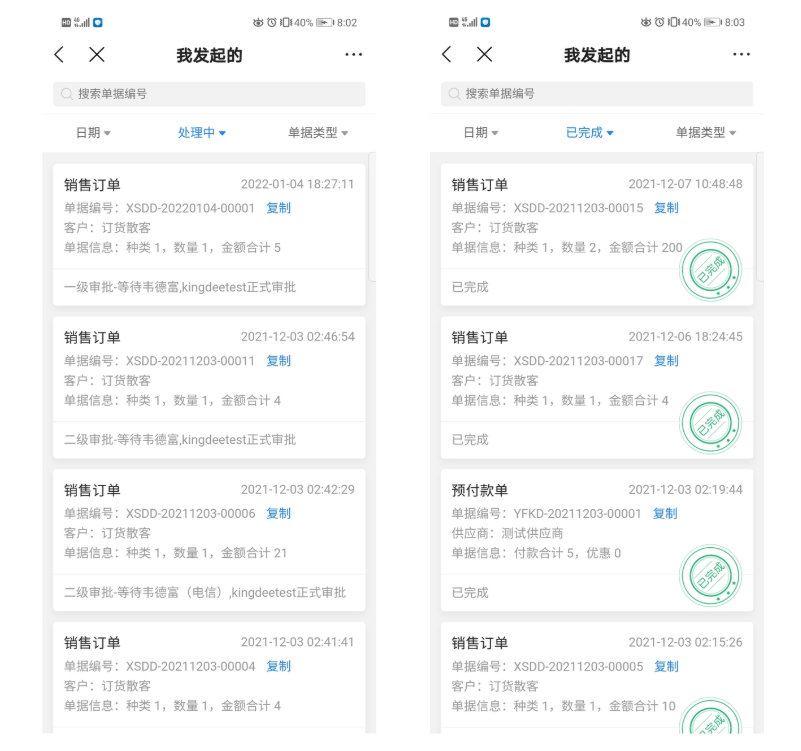Tap search magnifier icon in right screen

point(454,94)
